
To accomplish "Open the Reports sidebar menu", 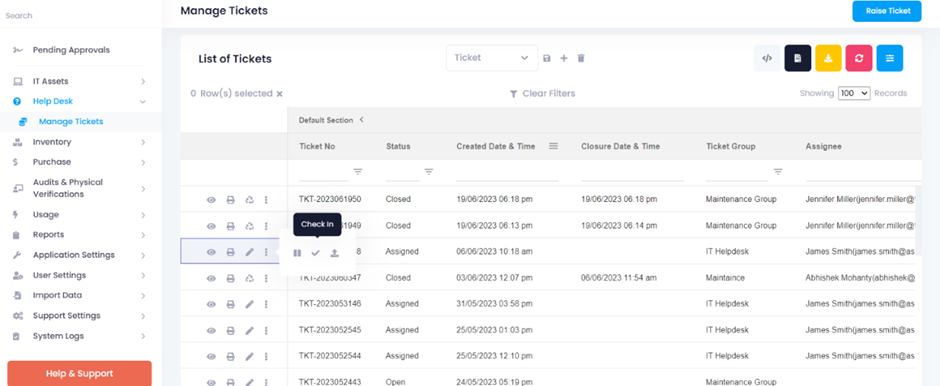I will [80, 234].
